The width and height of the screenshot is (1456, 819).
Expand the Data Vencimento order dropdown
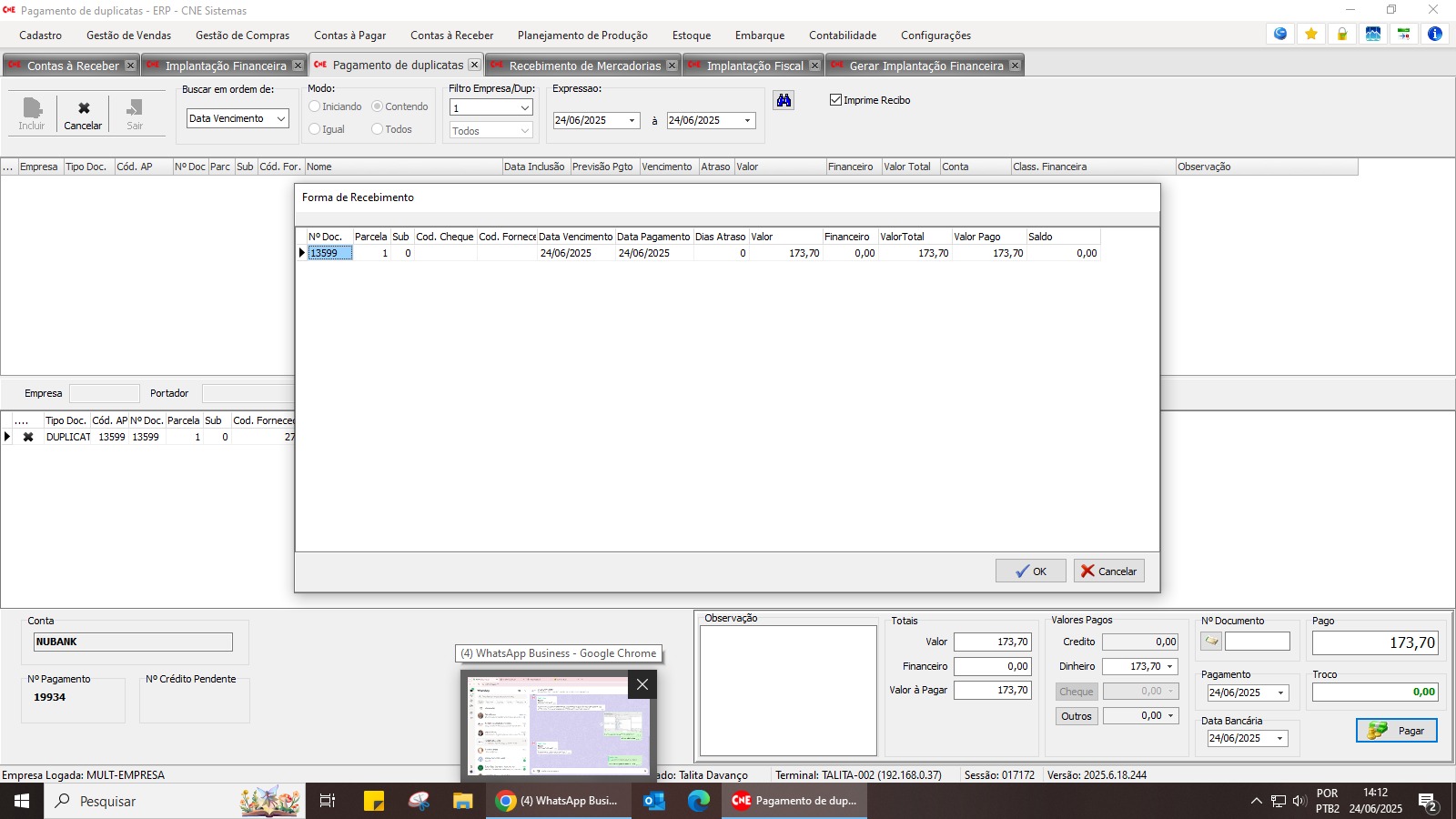tap(281, 118)
